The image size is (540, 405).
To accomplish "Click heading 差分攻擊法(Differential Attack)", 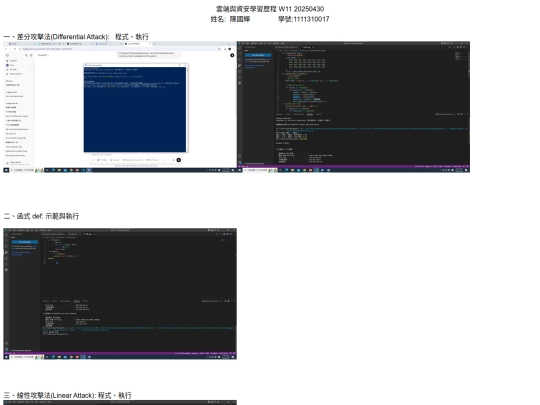I will pyautogui.click(x=63, y=37).
